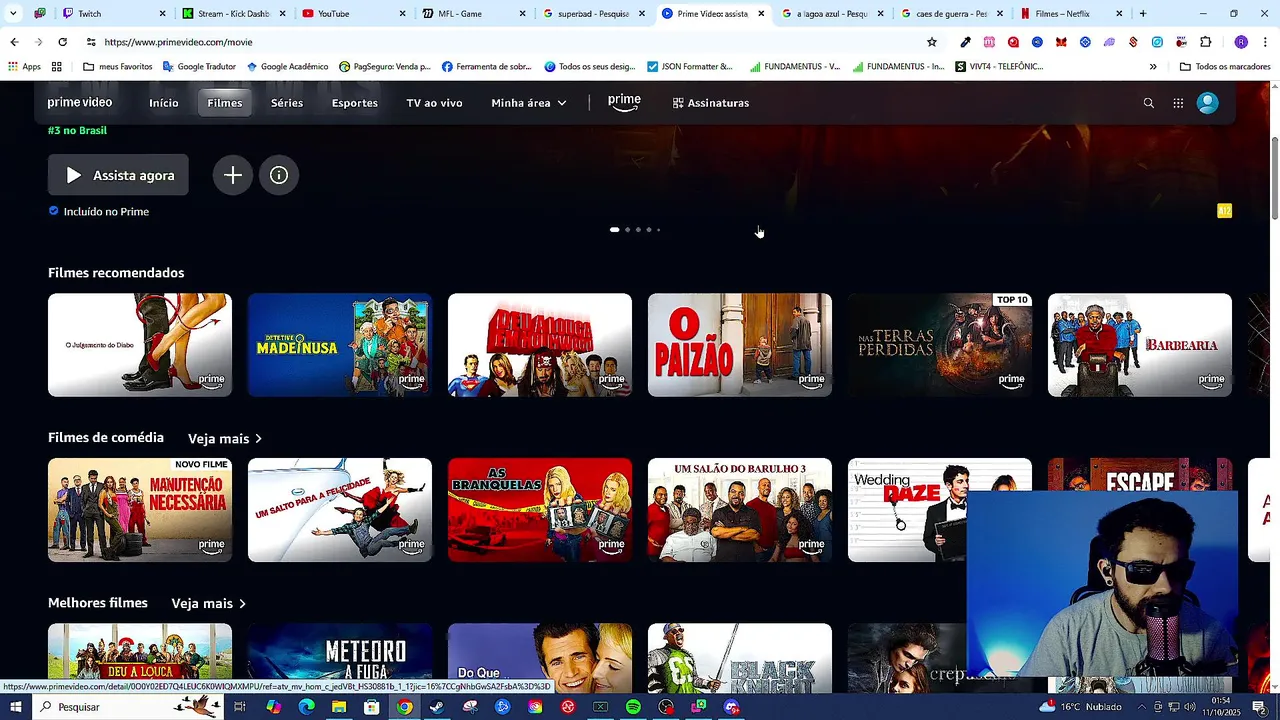Open Meteoro A Fuga movie card
The height and width of the screenshot is (720, 1280).
340,658
